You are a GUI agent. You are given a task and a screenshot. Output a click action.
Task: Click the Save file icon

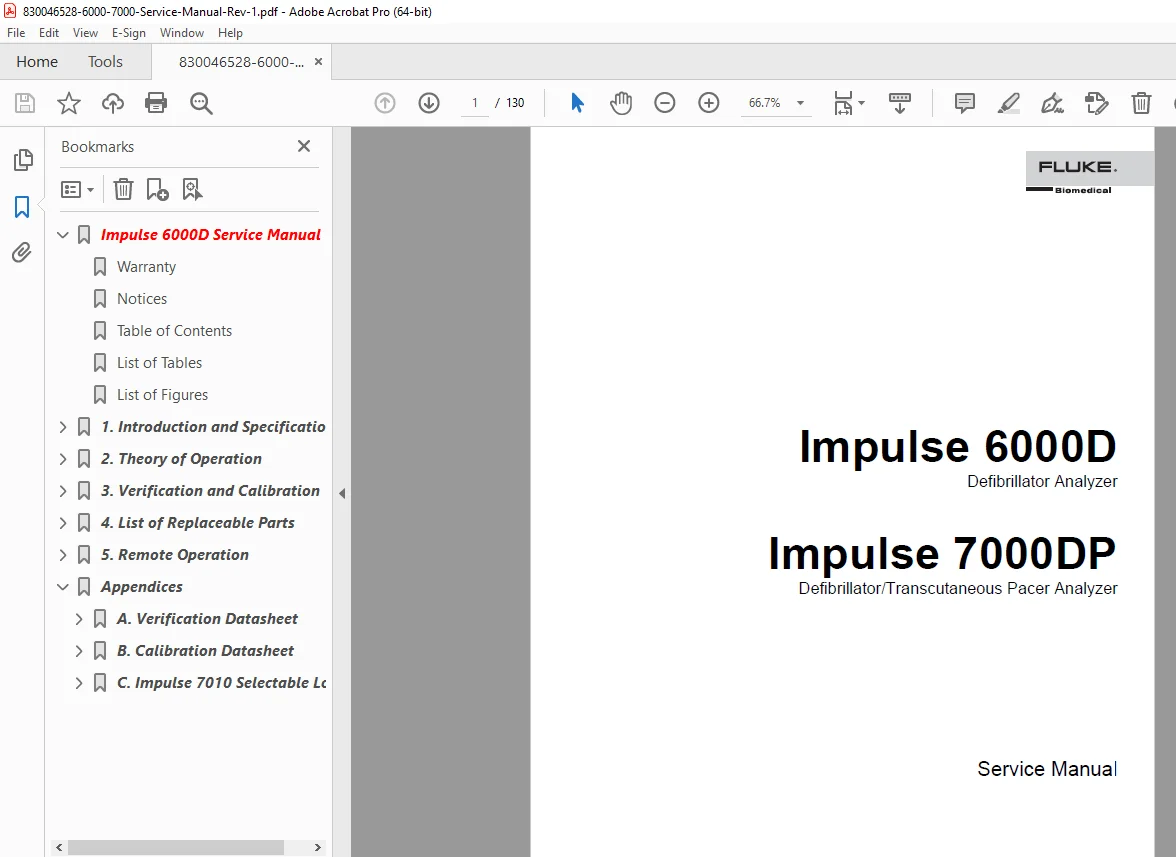click(25, 103)
